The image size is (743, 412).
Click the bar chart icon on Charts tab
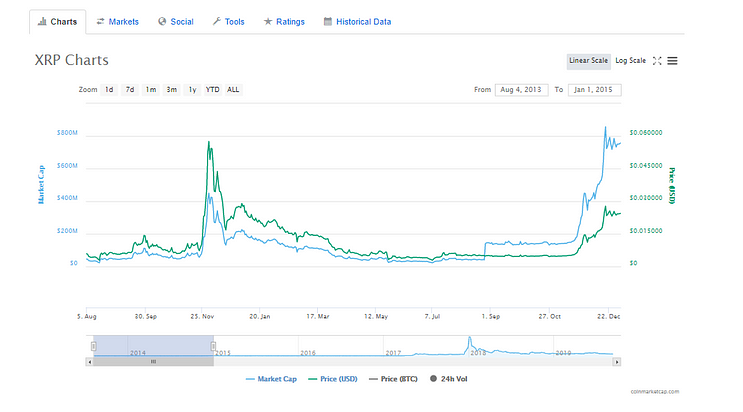[42, 21]
